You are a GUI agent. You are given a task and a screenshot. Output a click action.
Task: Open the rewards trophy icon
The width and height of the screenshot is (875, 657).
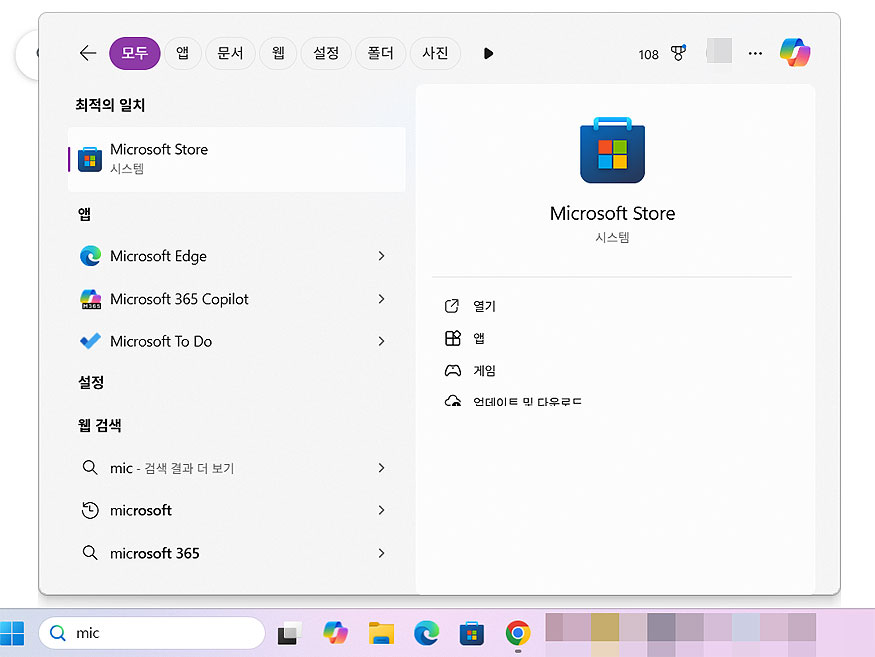[x=678, y=53]
